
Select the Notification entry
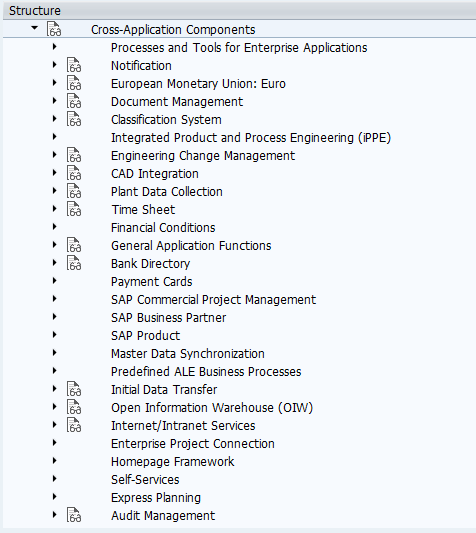(x=141, y=66)
